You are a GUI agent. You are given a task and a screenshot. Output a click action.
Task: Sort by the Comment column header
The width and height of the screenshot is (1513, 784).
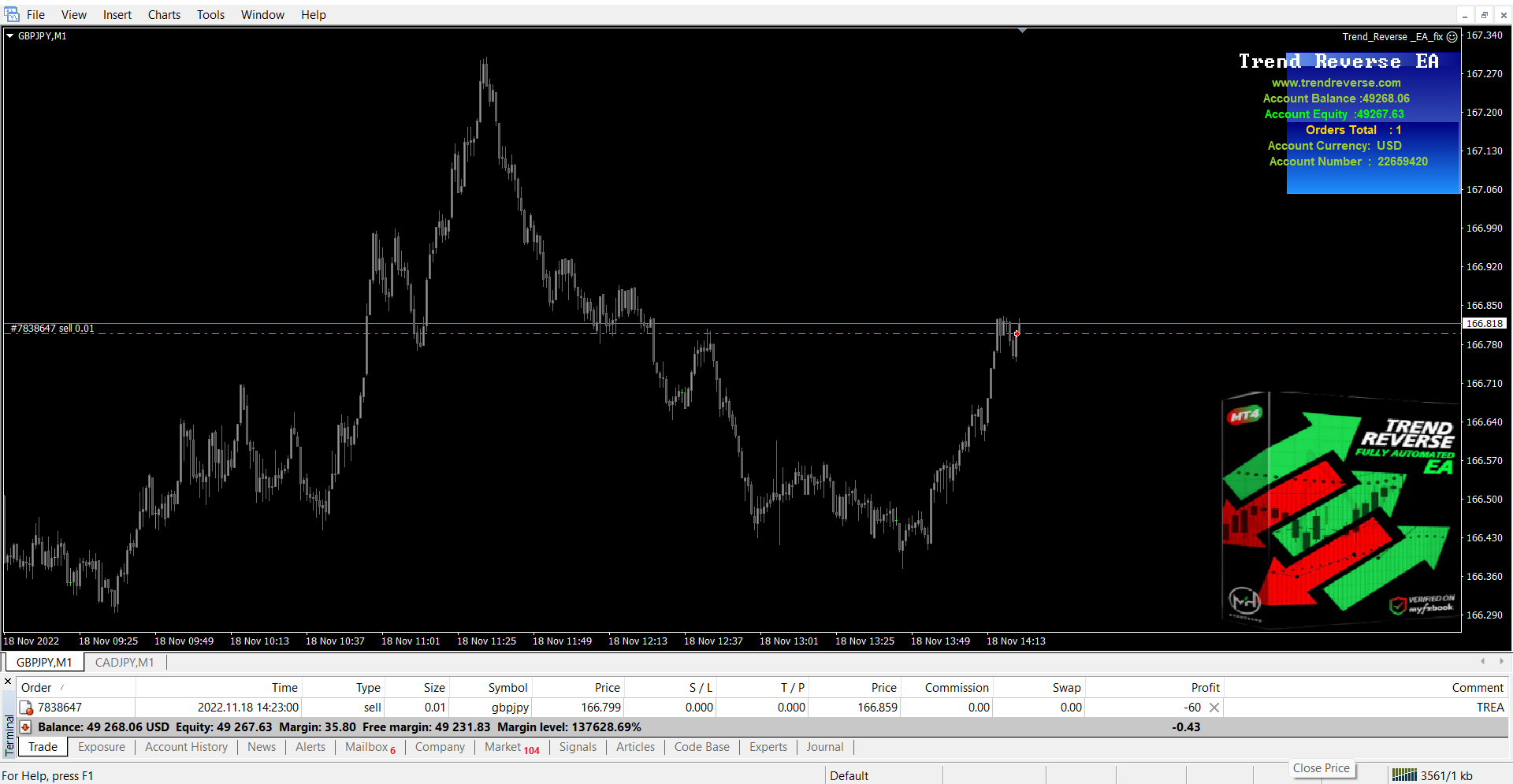point(1366,688)
